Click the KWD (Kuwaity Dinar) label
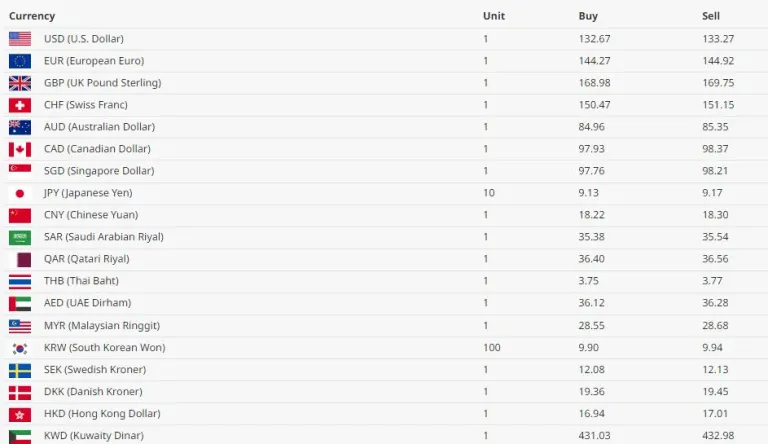The width and height of the screenshot is (768, 444). click(x=94, y=436)
